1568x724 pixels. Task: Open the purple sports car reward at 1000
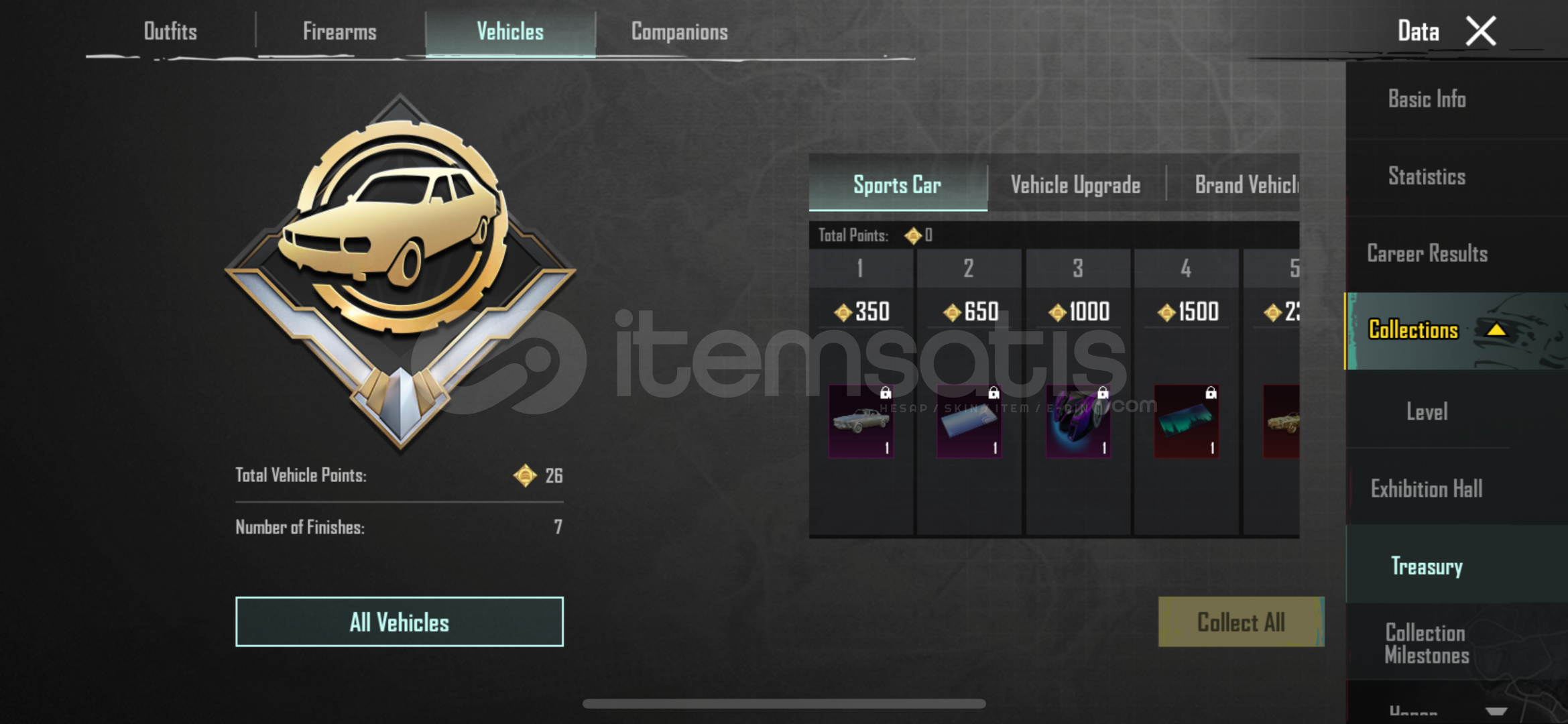point(1078,421)
